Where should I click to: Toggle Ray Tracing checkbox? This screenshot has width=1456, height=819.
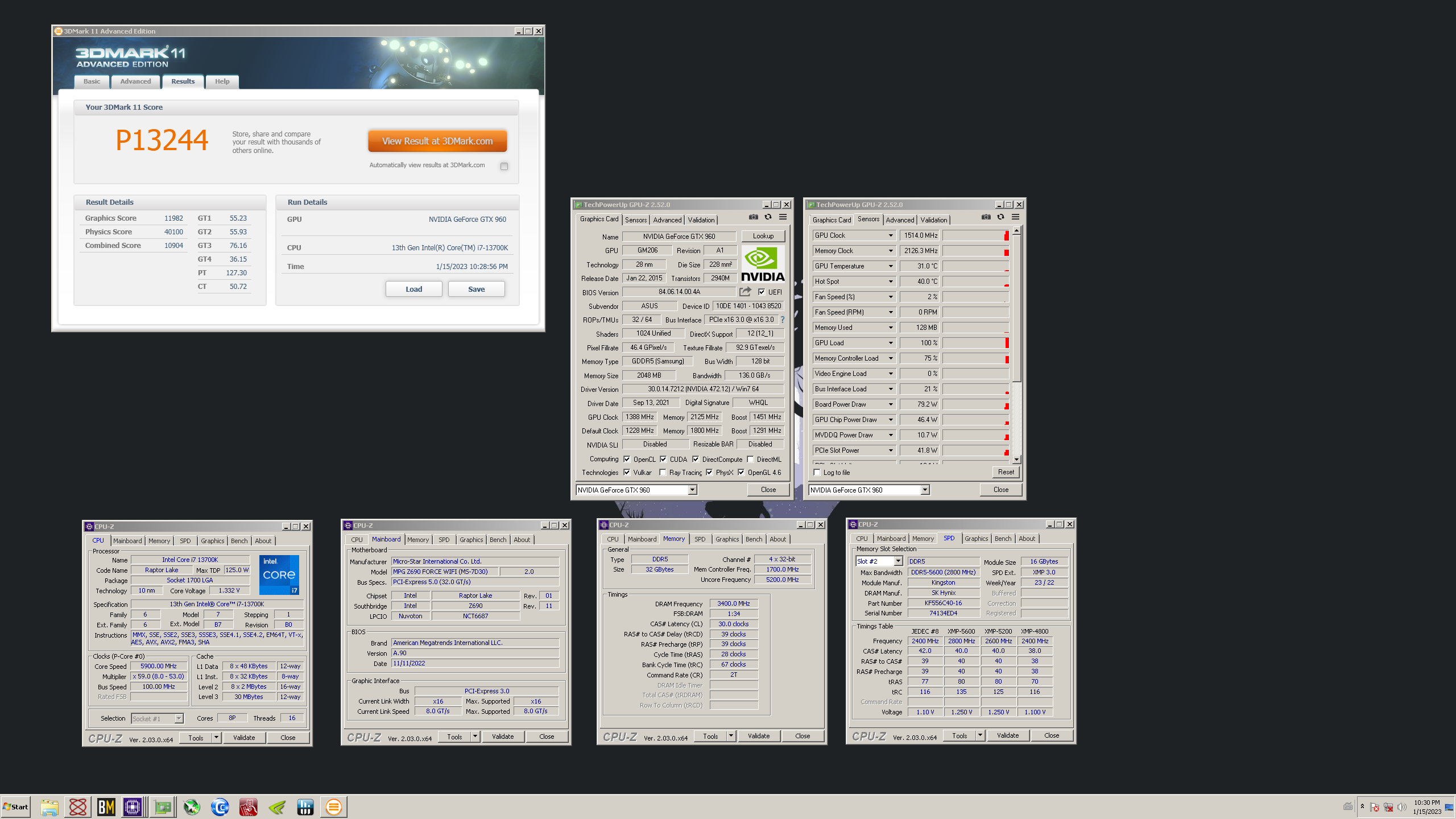coord(663,472)
